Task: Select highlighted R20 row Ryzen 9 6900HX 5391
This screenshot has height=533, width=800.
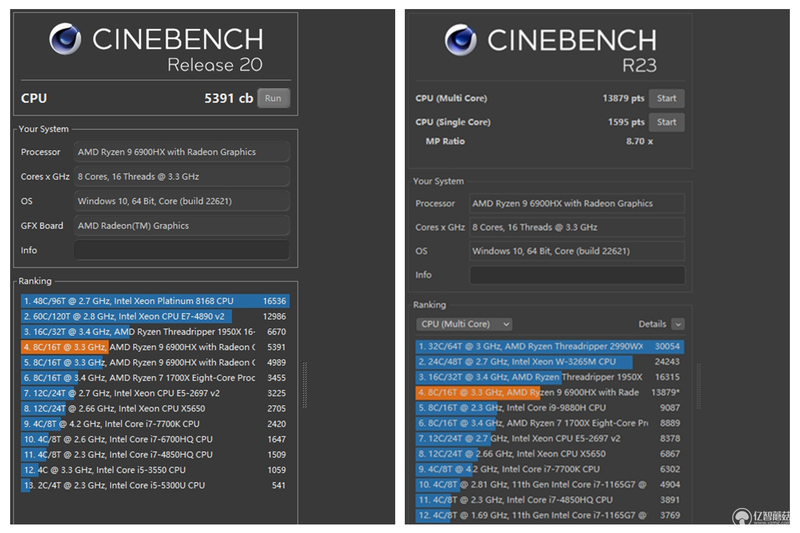Action: point(155,347)
